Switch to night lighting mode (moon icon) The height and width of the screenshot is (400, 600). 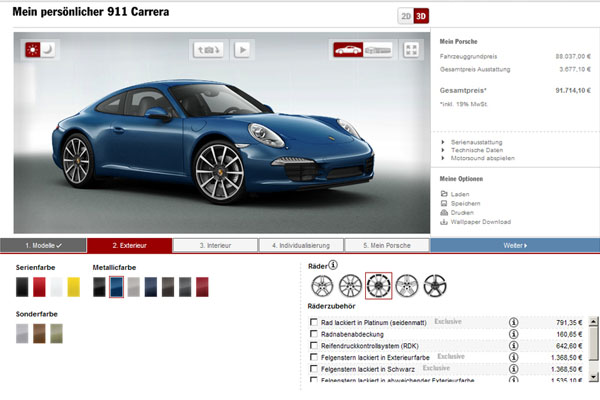tap(48, 48)
